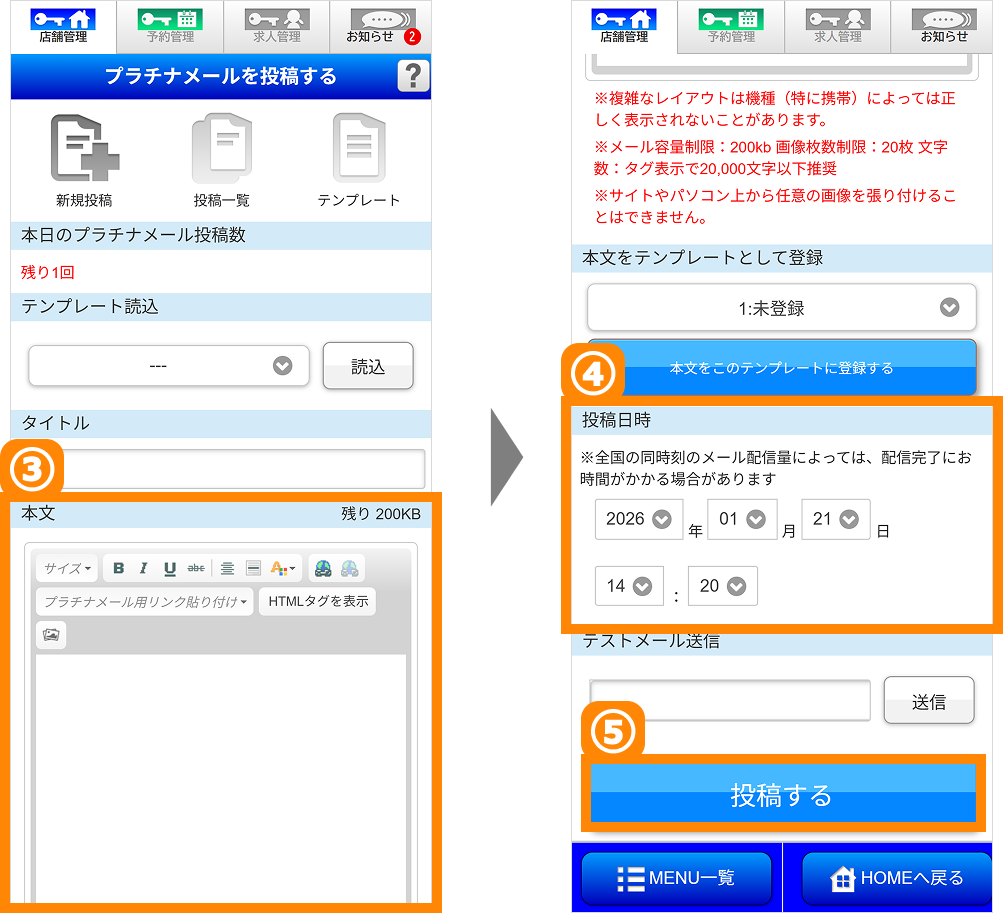Toggle underline formatting in editor
Viewport: 1003px width, 913px height.
click(170, 568)
